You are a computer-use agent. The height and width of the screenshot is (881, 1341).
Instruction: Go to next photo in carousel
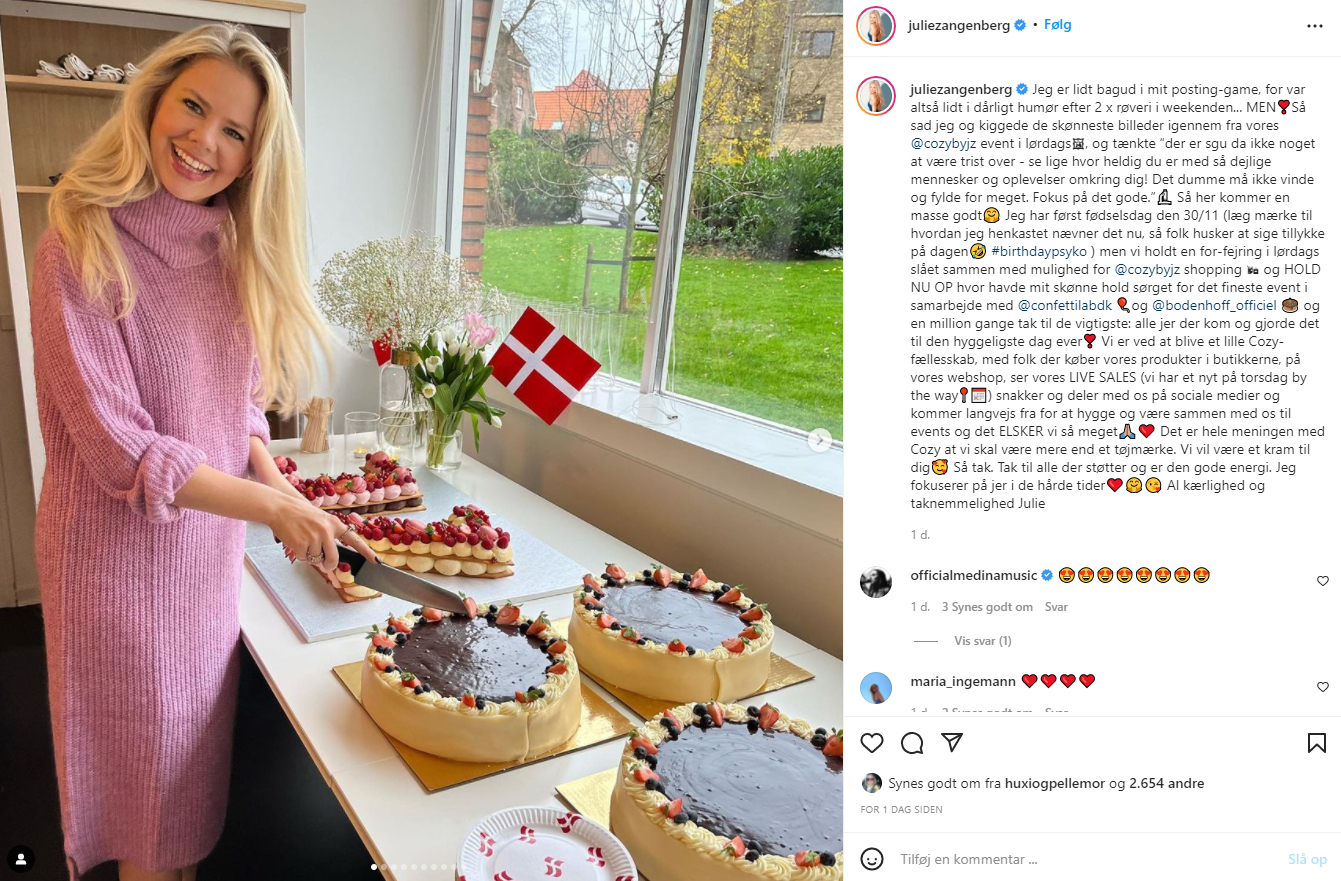click(x=820, y=440)
